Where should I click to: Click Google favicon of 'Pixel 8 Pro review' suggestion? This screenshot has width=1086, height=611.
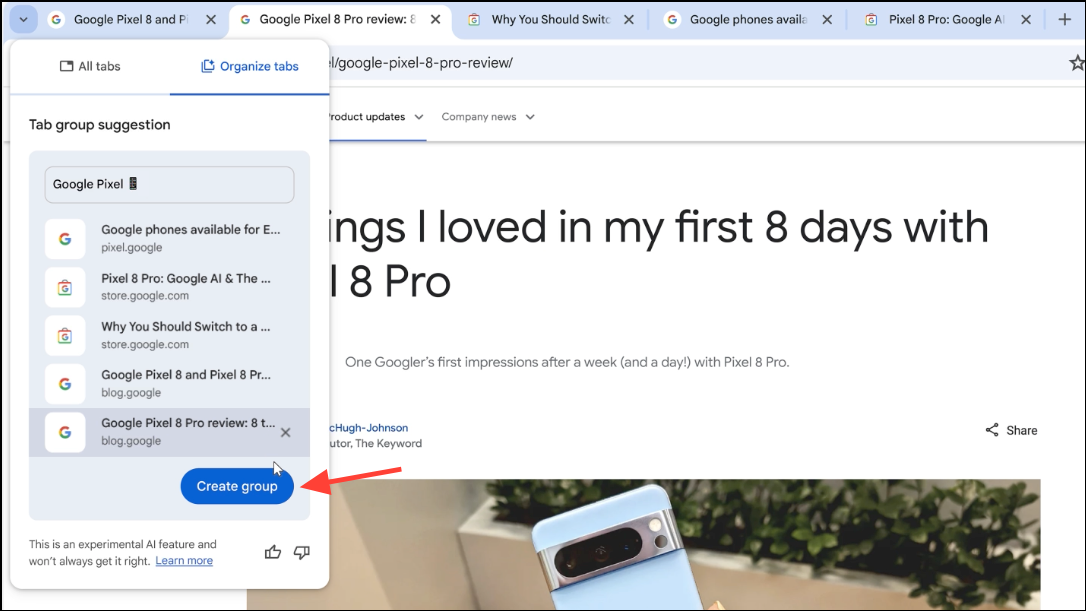pos(65,432)
